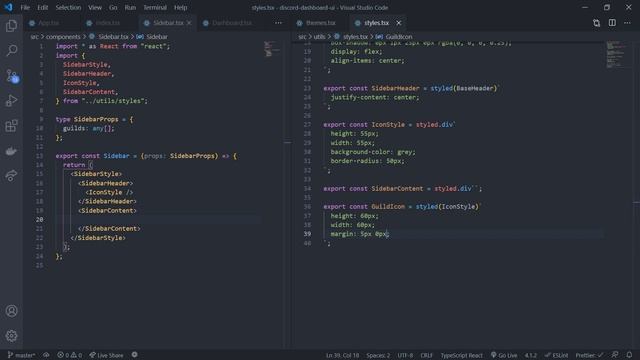Open the Terminal menu
The height and width of the screenshot is (360, 640).
pyautogui.click(x=155, y=7)
